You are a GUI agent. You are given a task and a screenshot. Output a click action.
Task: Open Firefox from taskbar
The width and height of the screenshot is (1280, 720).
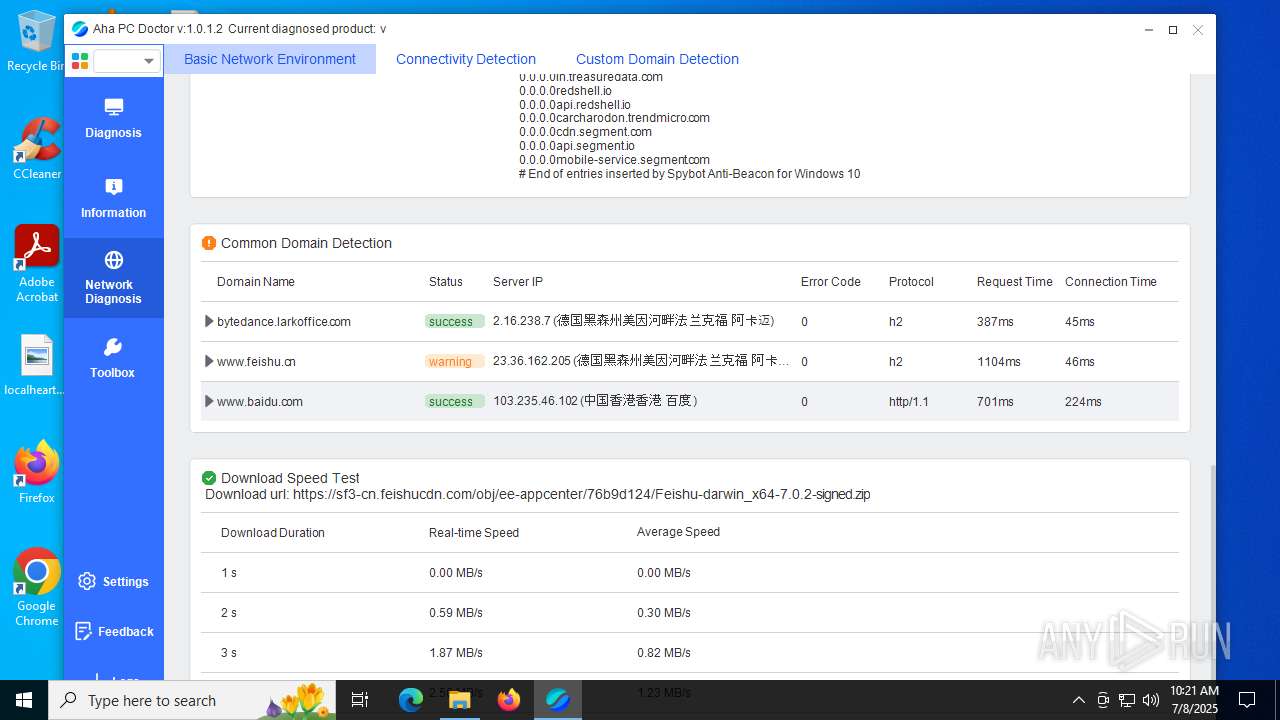coord(508,700)
